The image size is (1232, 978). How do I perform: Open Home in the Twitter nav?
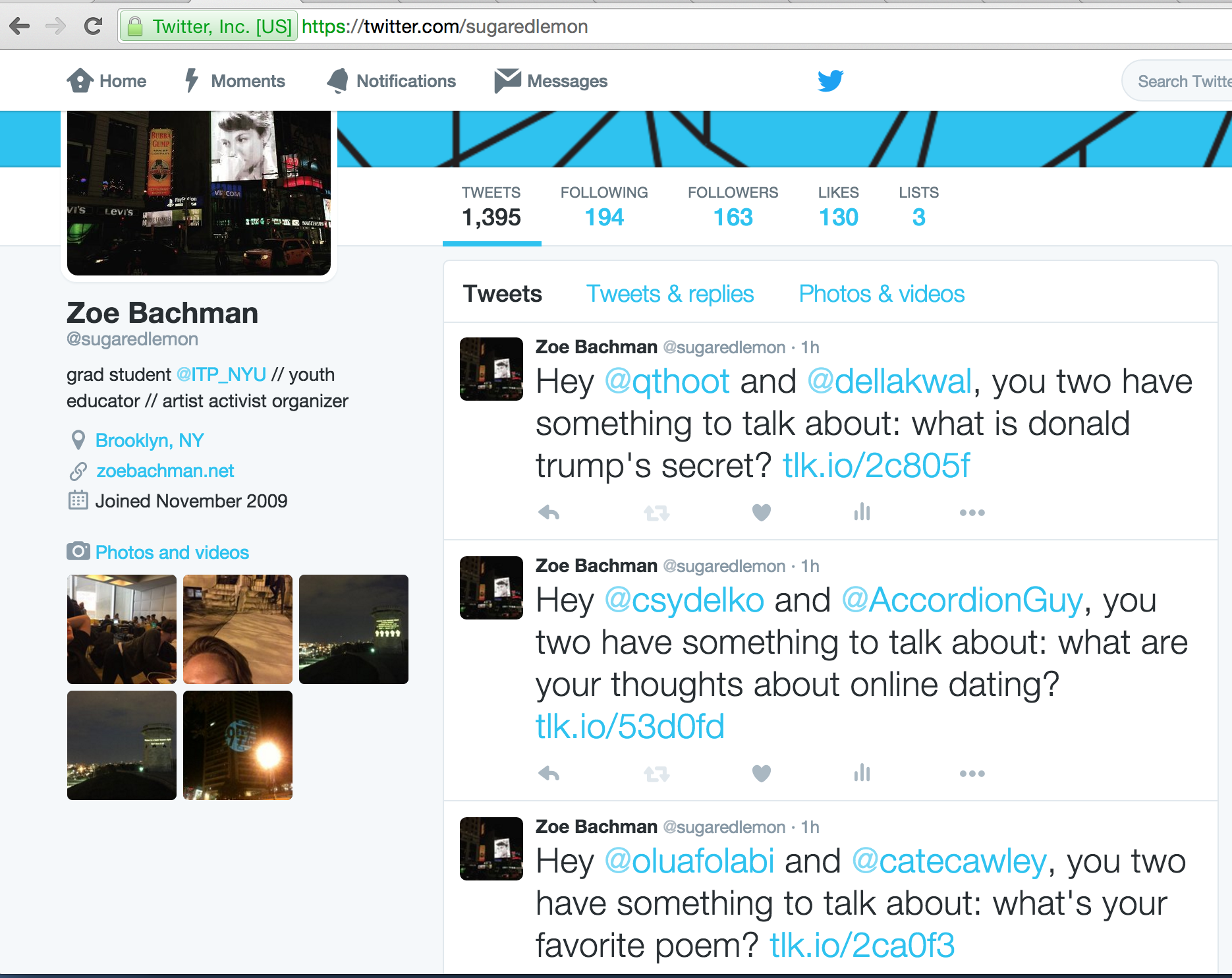[x=107, y=81]
